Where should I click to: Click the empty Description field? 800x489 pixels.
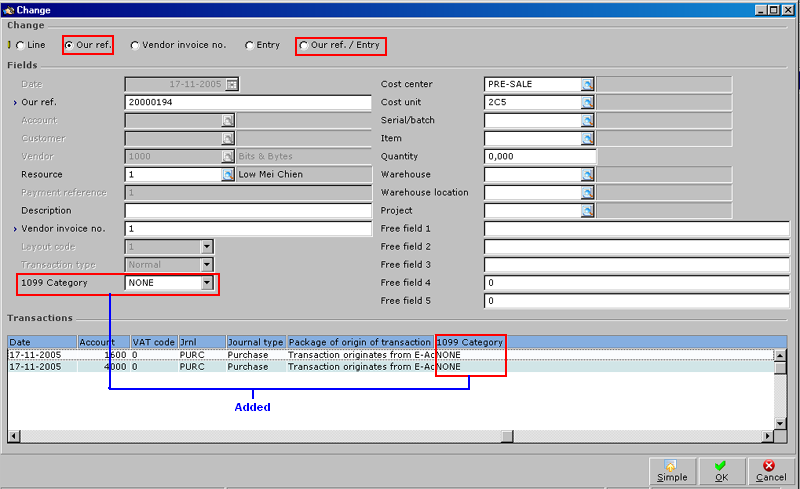point(248,210)
